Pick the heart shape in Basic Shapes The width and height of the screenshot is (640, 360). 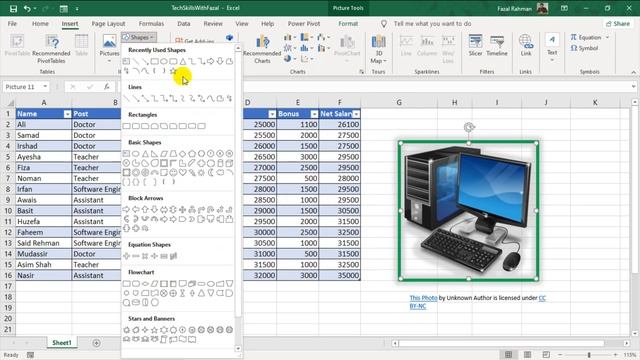[182, 173]
